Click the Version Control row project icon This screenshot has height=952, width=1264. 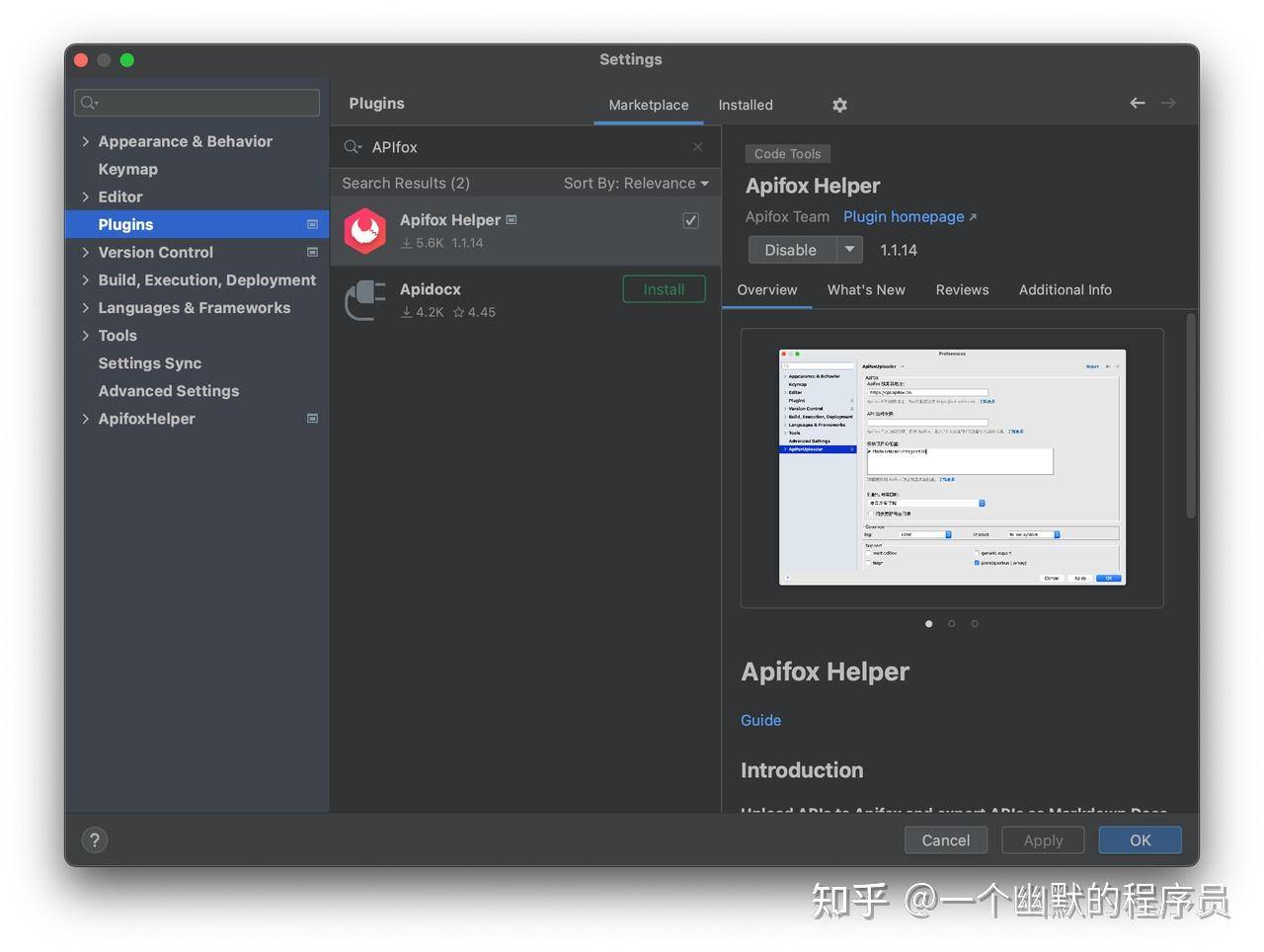312,252
